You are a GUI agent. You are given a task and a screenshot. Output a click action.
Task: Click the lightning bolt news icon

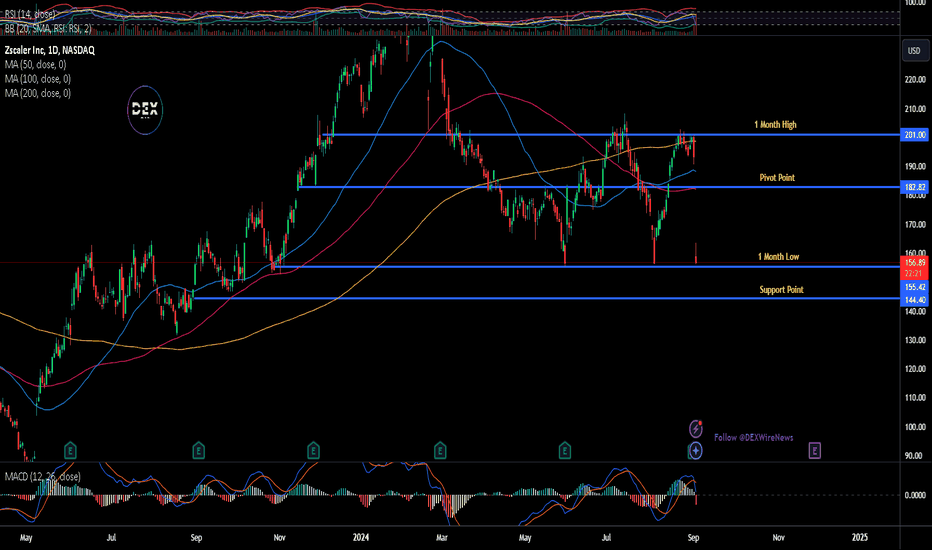tap(695, 429)
